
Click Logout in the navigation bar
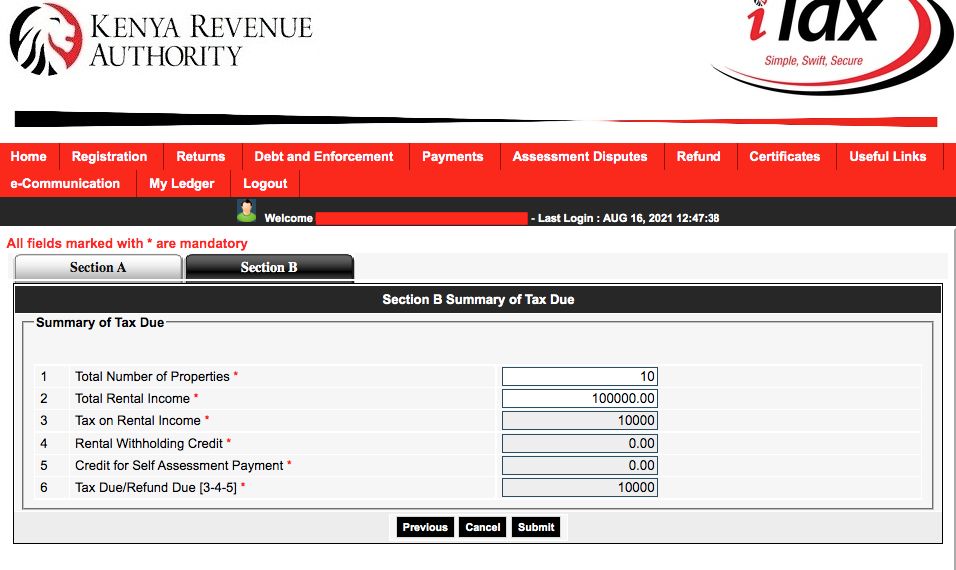click(x=265, y=183)
